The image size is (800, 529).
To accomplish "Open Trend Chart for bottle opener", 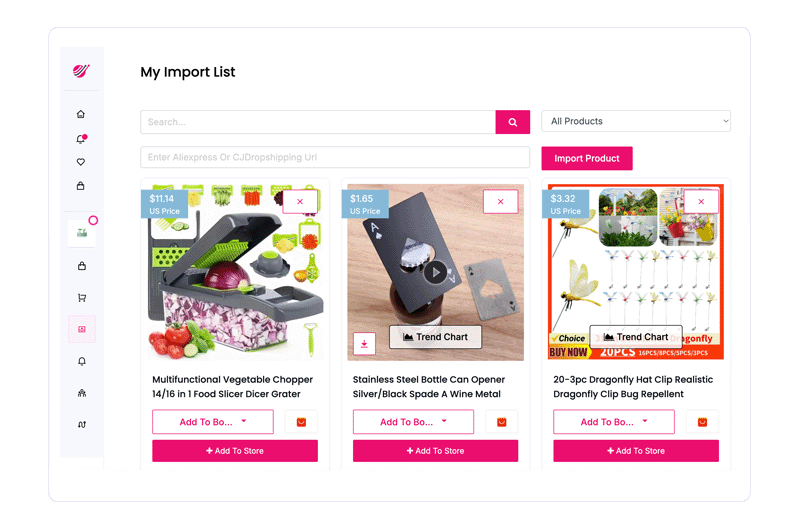I will click(x=435, y=337).
